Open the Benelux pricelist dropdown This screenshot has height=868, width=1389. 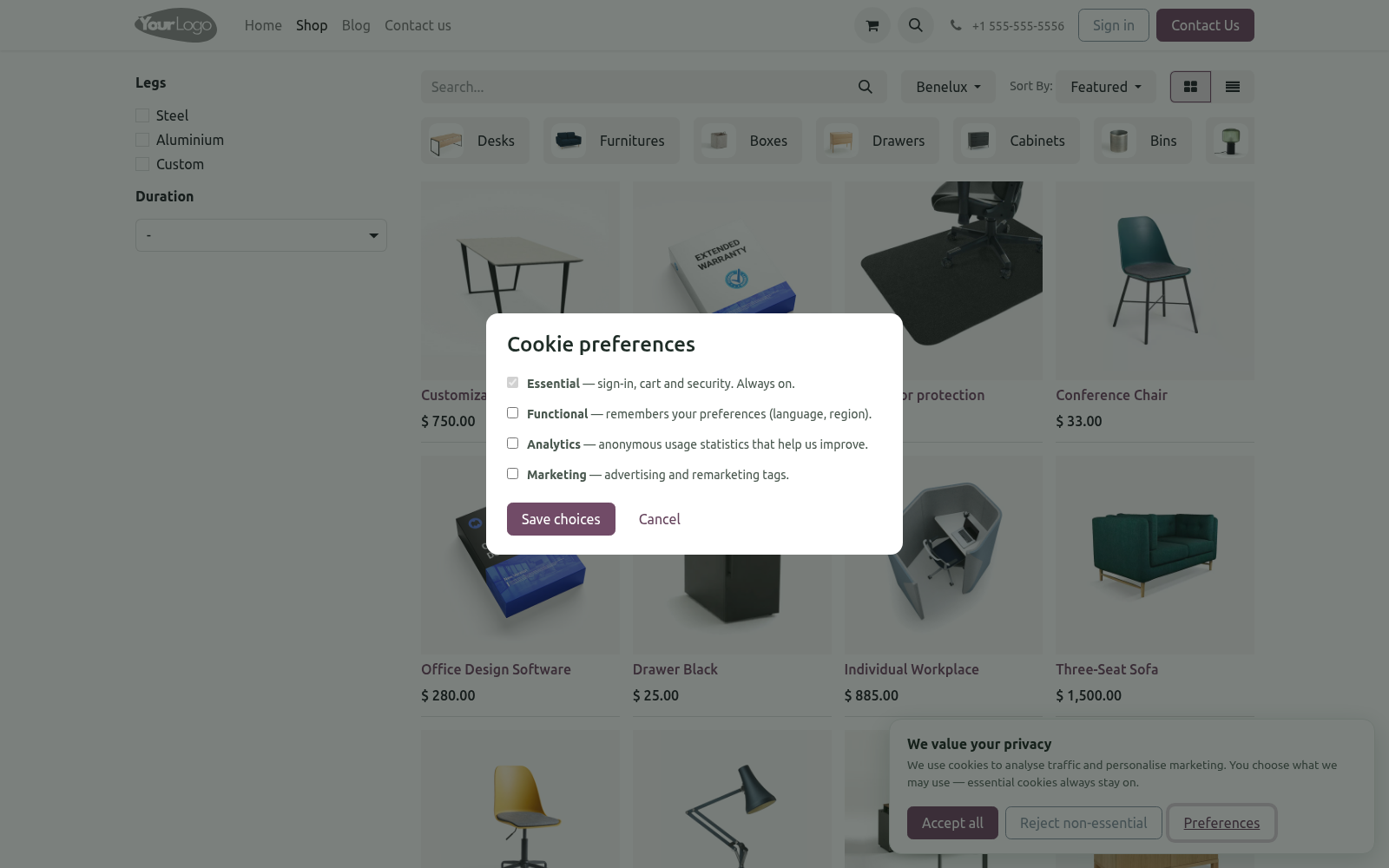948,87
